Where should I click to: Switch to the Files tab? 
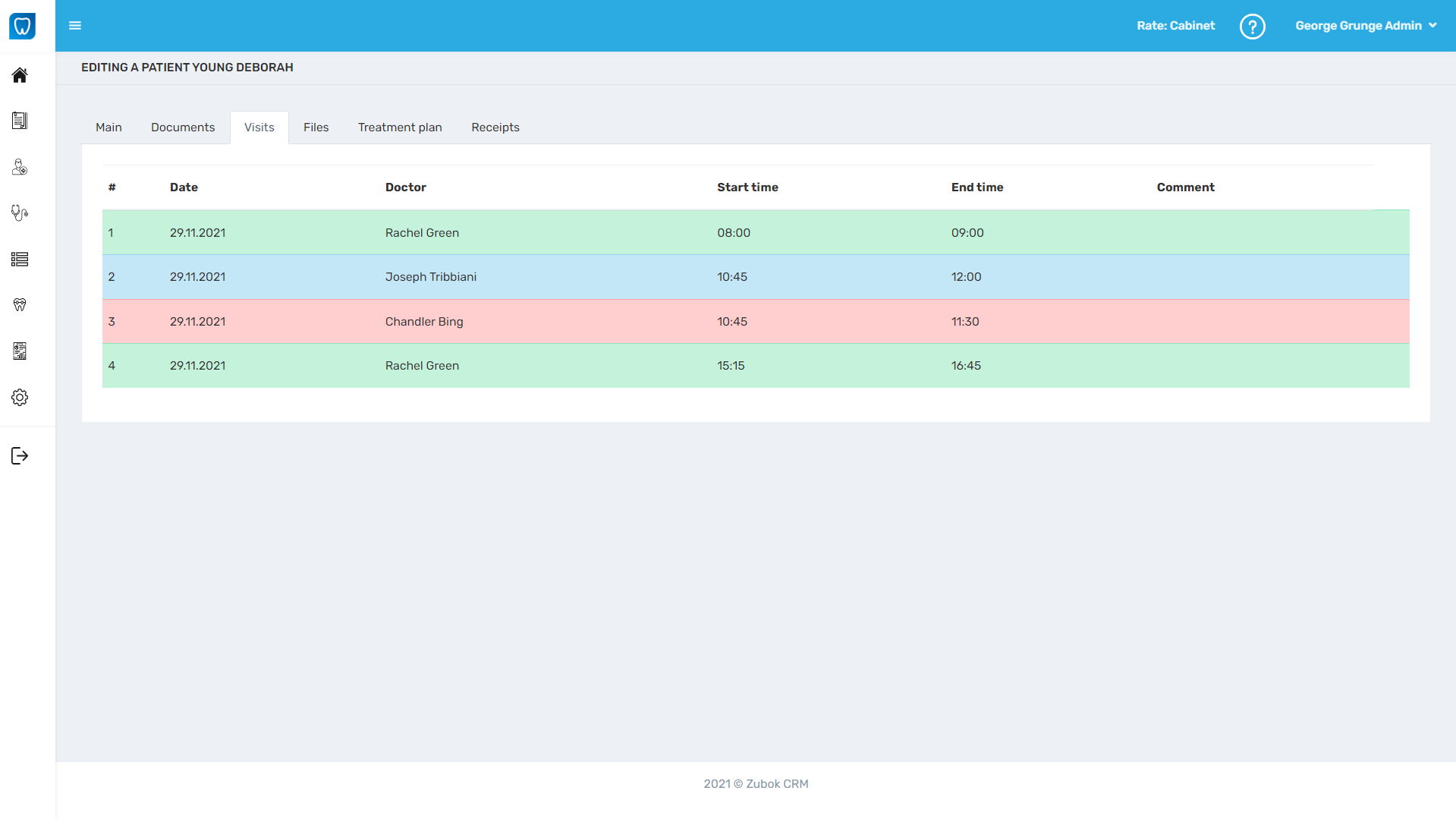[x=316, y=127]
